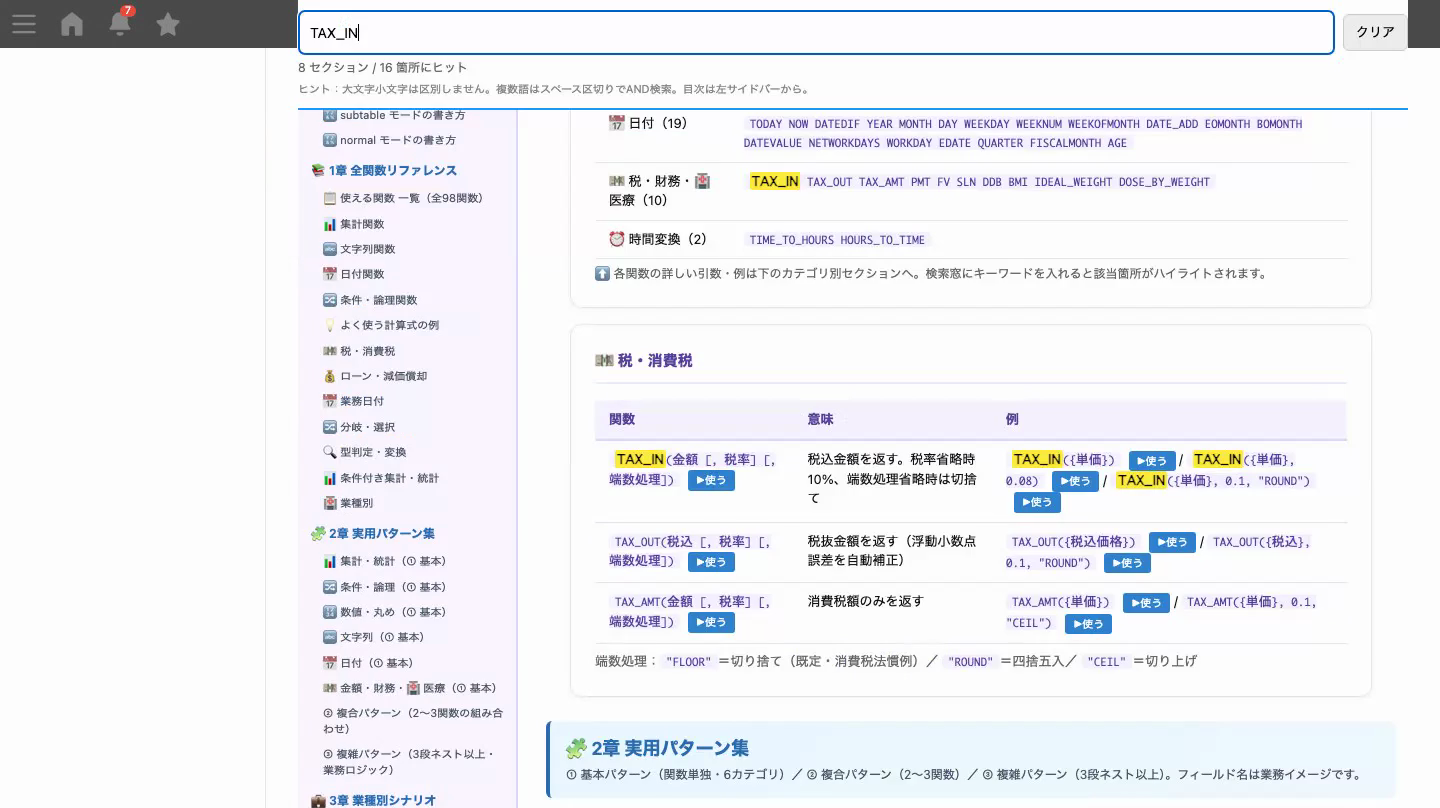The image size is (1440, 808).
Task: Select 日付関数 in sidebar
Action: tap(354, 274)
